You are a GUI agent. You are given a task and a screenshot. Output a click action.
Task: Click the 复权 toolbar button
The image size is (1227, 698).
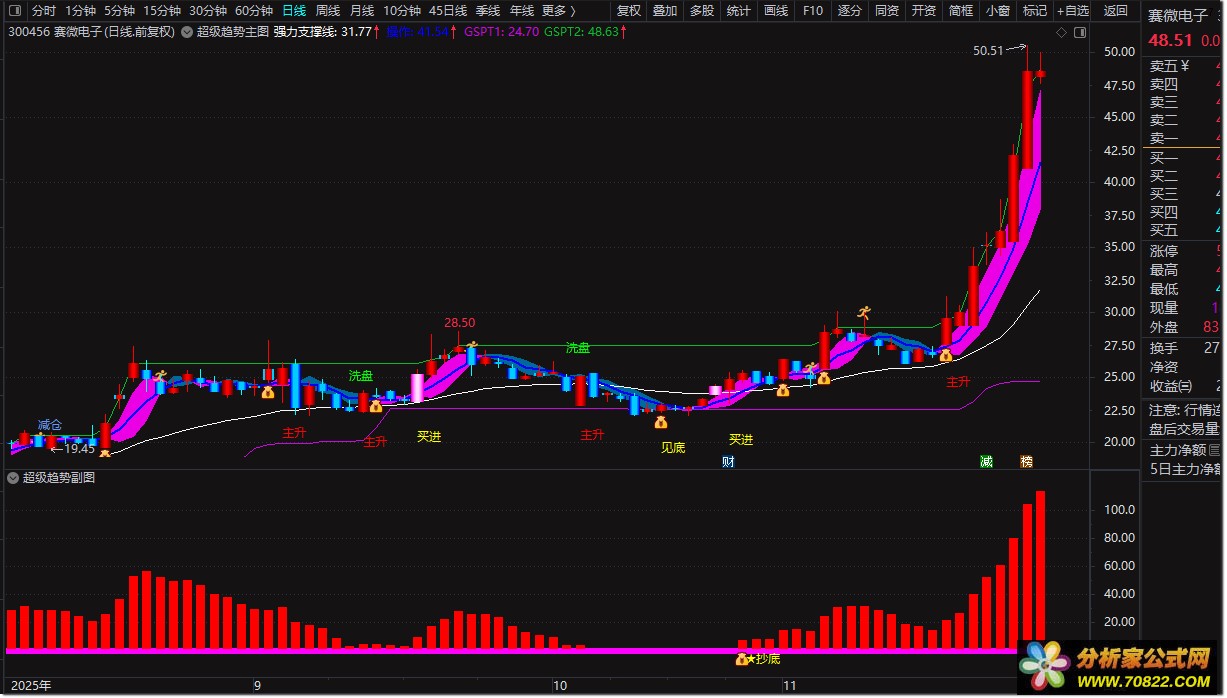[629, 11]
